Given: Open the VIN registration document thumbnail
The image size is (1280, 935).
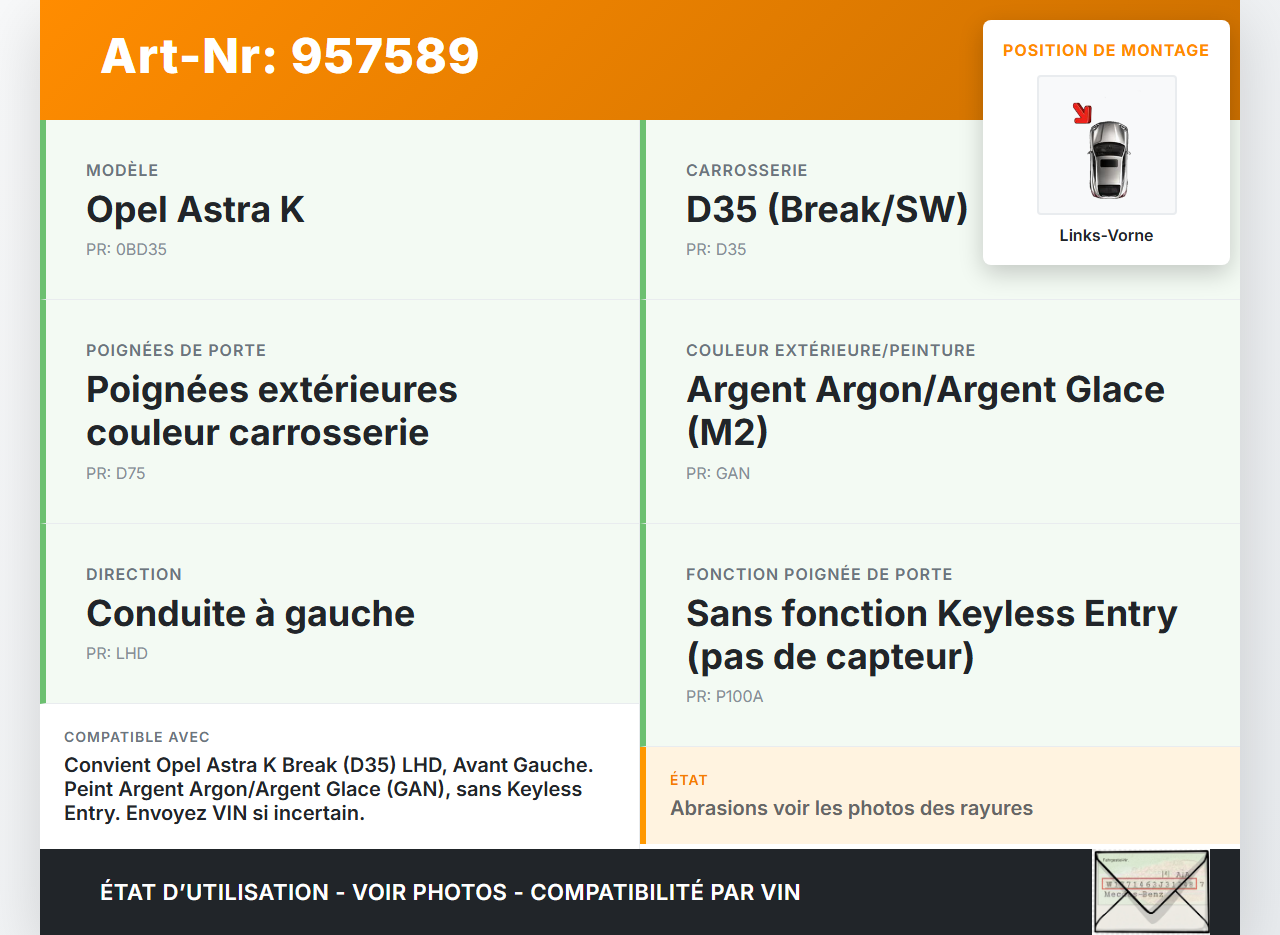Looking at the screenshot, I should [1150, 891].
